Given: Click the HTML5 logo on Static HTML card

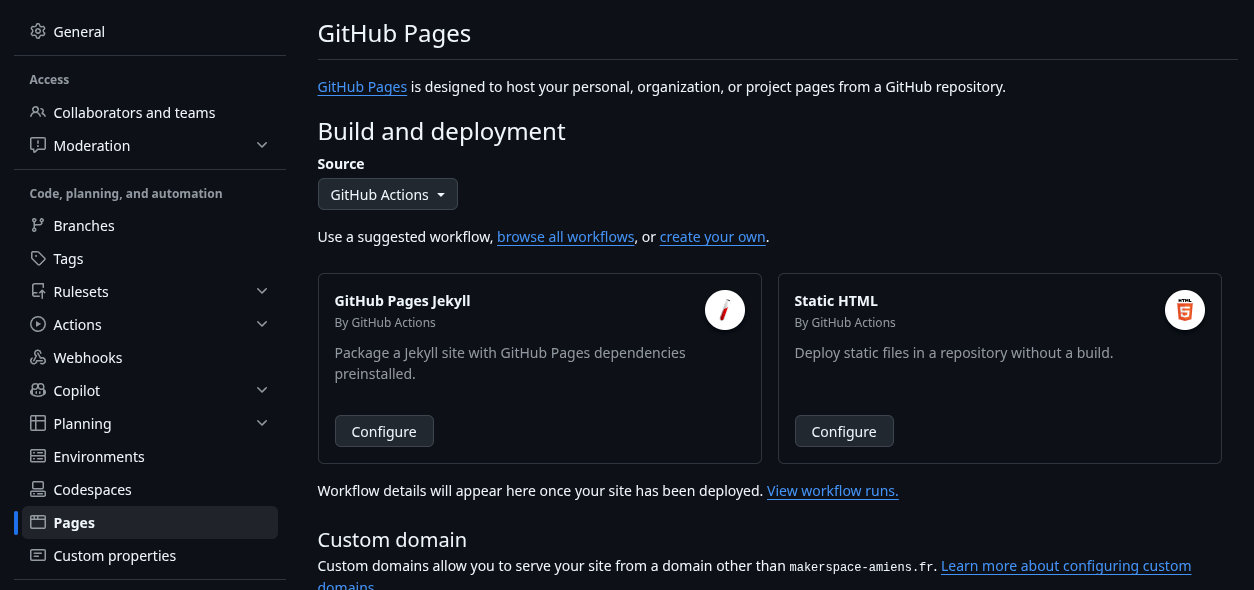Looking at the screenshot, I should pyautogui.click(x=1185, y=310).
